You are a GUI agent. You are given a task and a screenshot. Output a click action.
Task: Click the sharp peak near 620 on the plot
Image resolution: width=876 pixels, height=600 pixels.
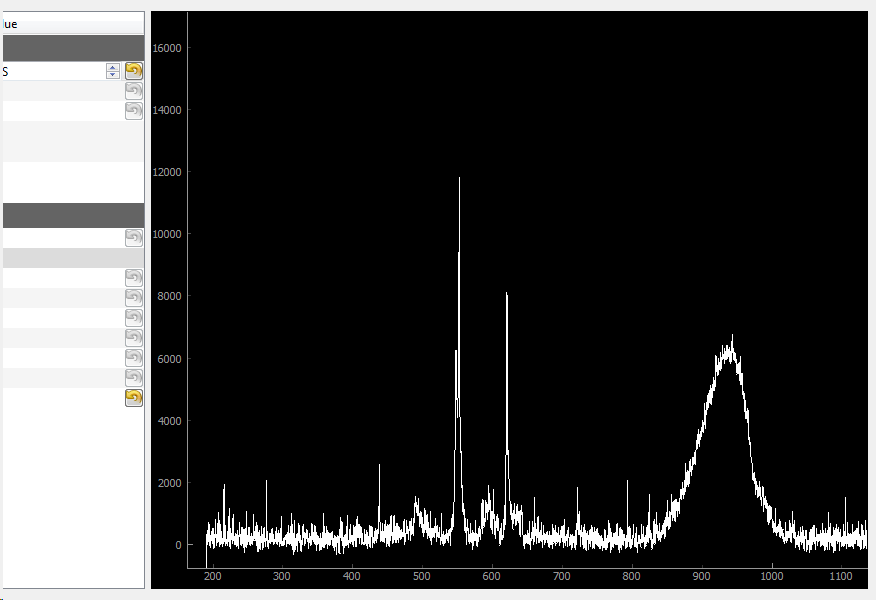507,295
